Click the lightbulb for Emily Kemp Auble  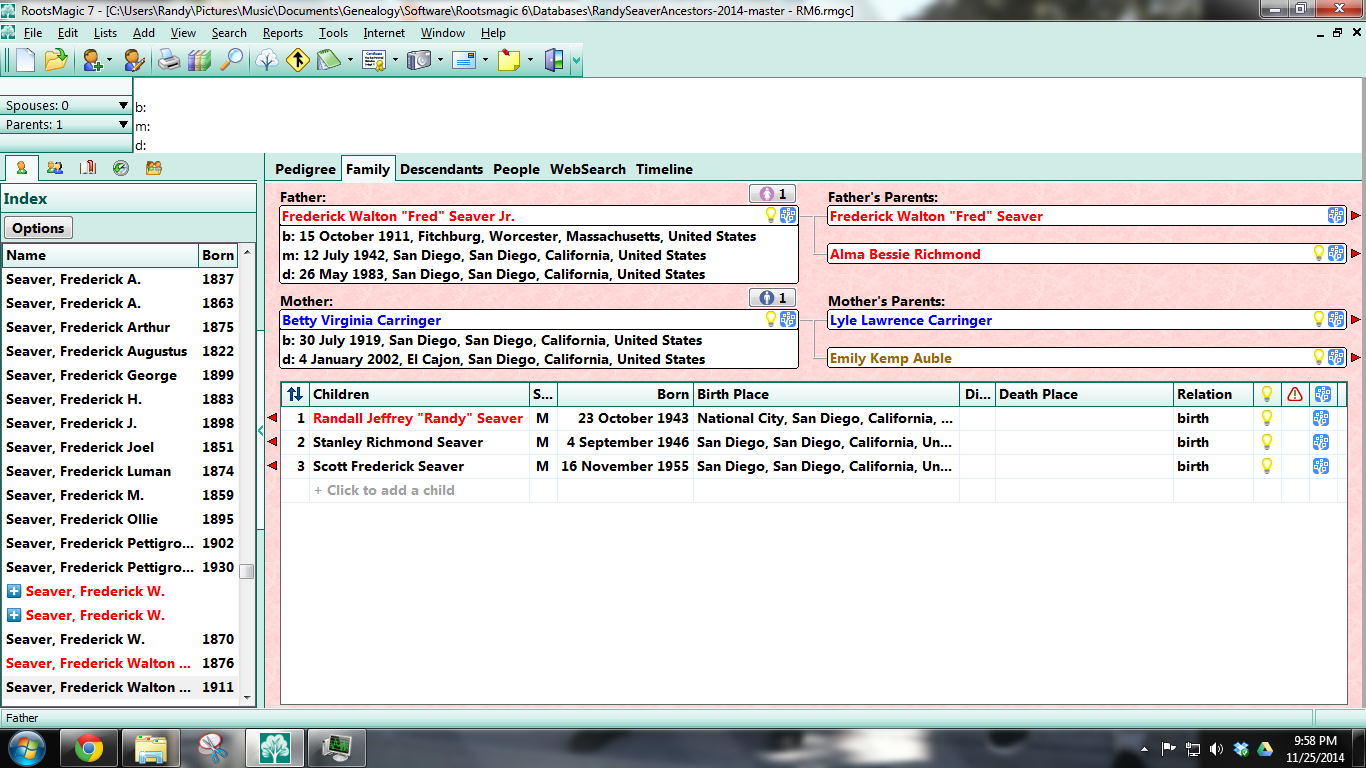(x=1319, y=358)
